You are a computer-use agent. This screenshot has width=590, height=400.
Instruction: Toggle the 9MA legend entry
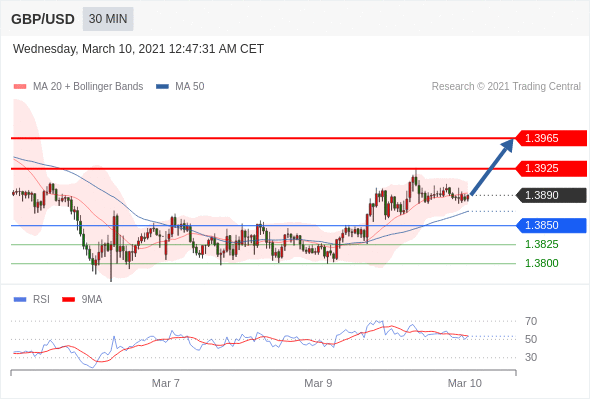tap(82, 300)
